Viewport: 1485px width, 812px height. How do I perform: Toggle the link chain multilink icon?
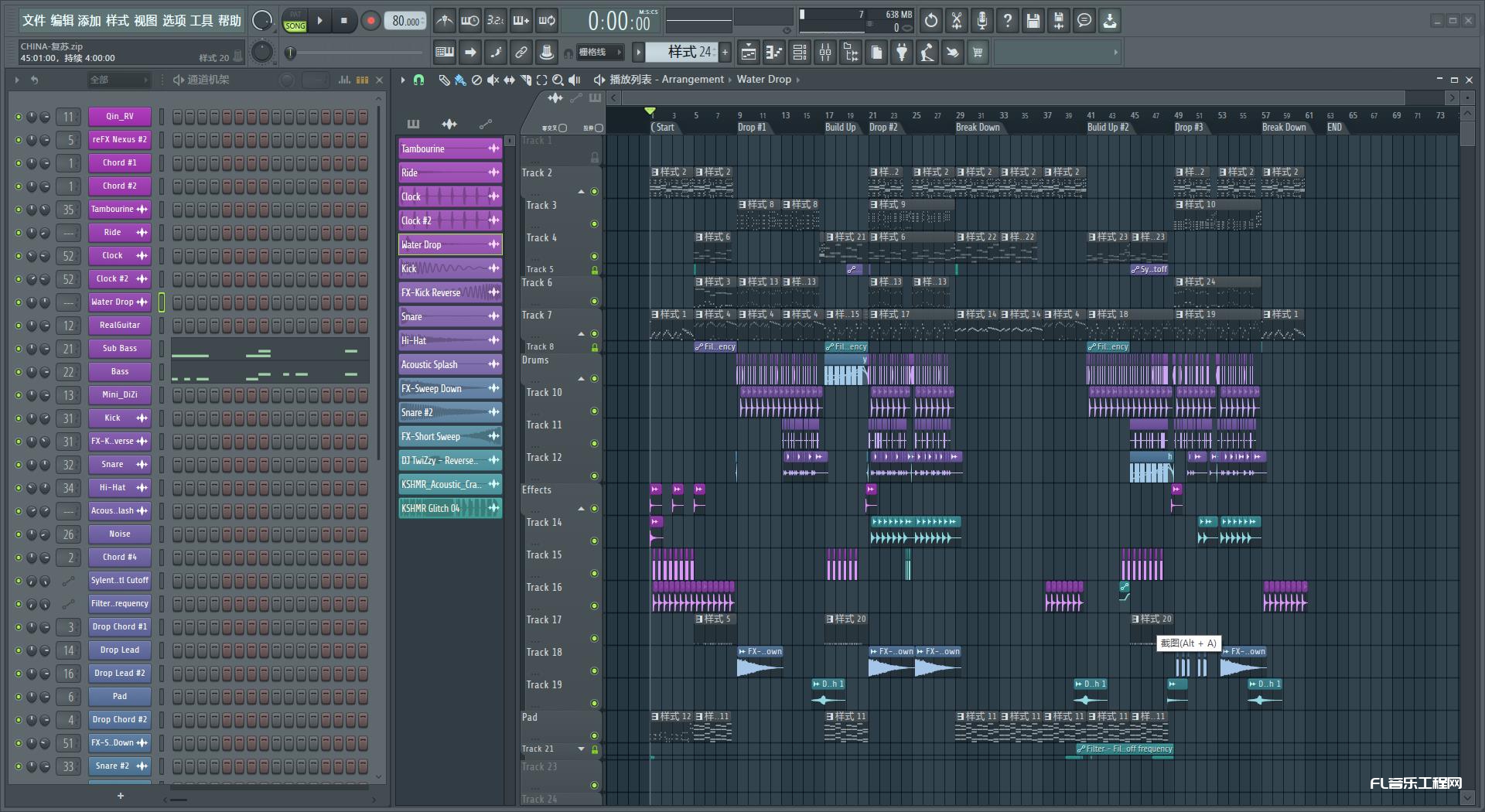click(x=521, y=53)
